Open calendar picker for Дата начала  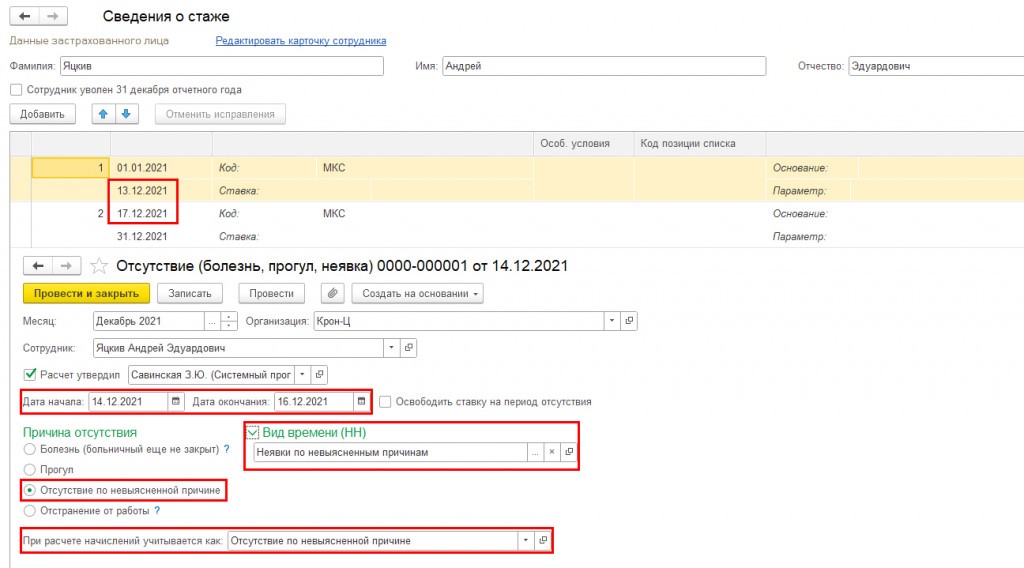tap(176, 402)
